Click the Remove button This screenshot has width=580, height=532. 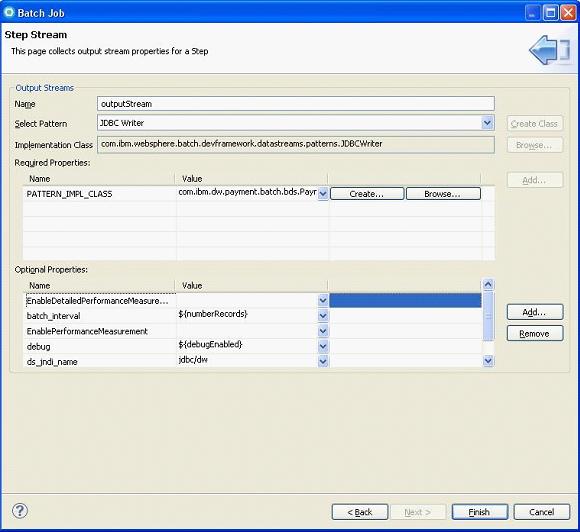pyautogui.click(x=535, y=333)
